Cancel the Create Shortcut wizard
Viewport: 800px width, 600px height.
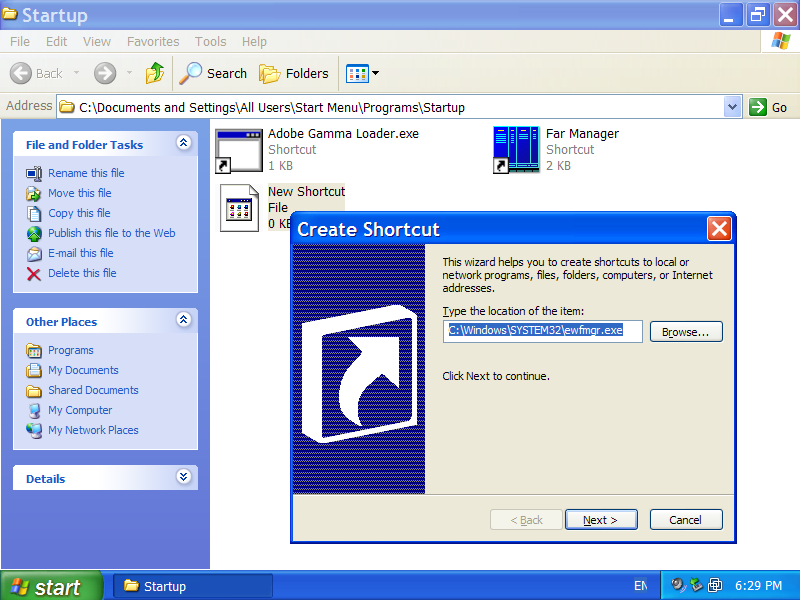686,519
